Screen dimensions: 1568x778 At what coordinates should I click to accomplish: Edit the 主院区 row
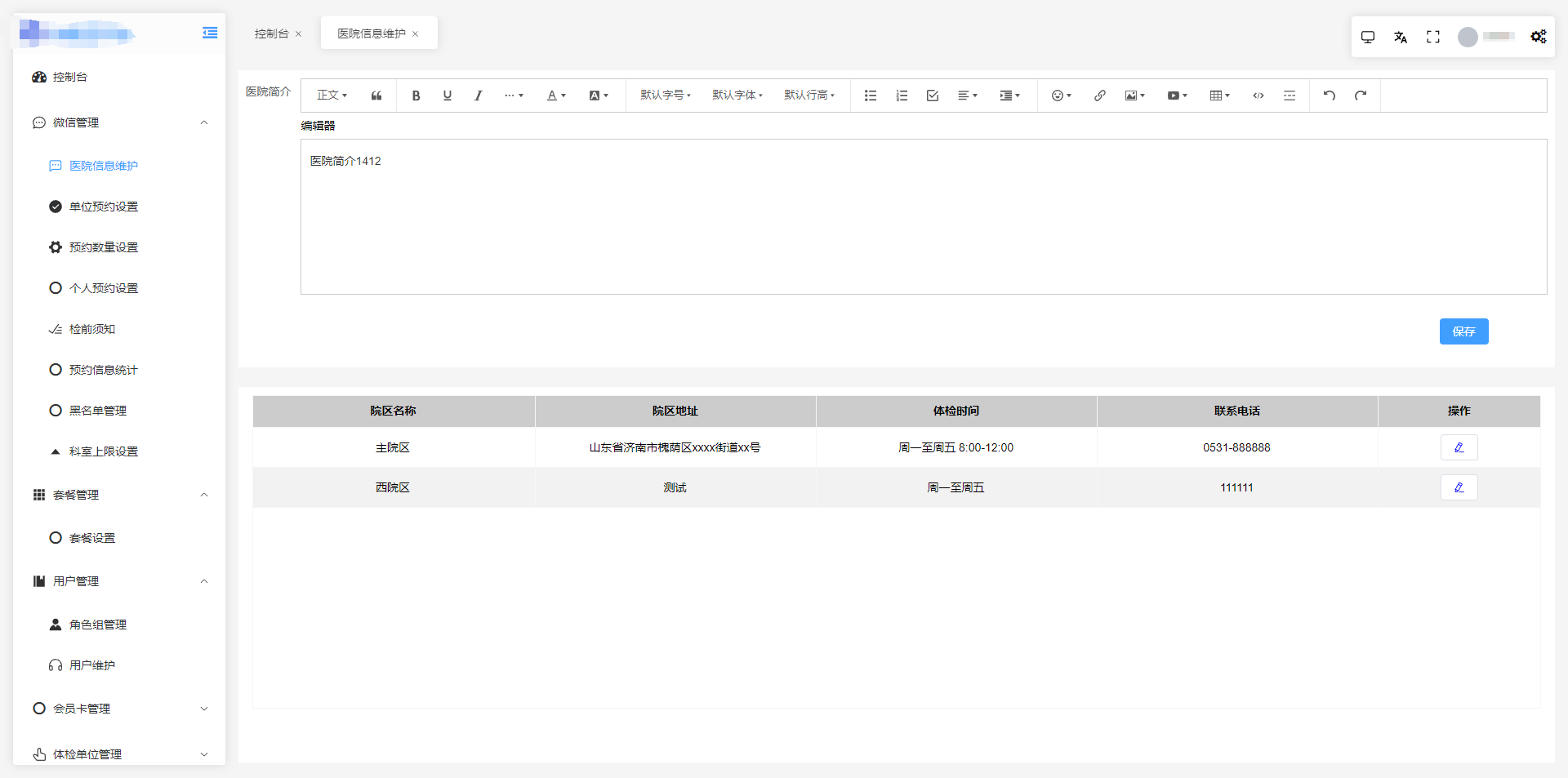click(1459, 447)
